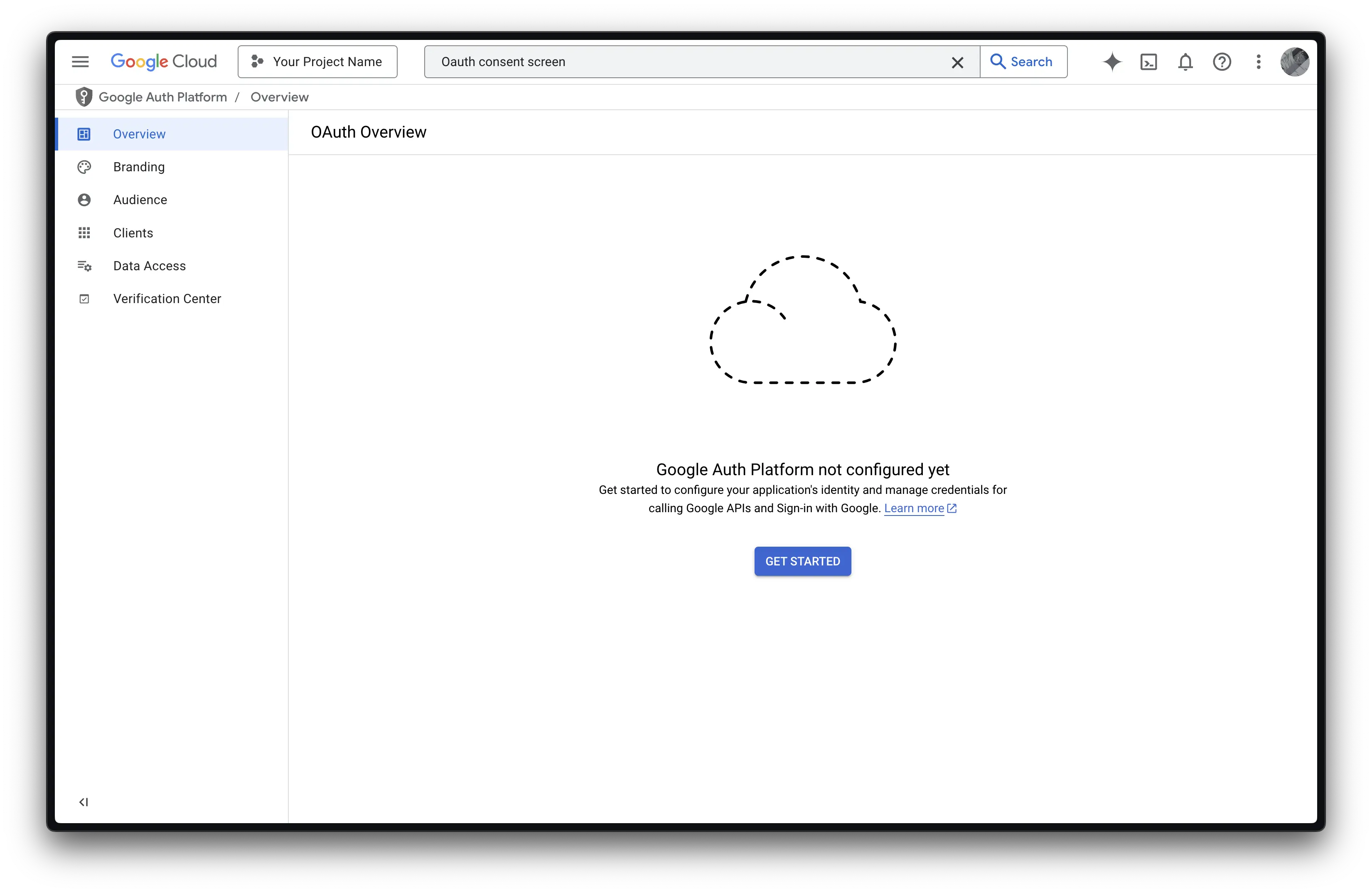Click the project picker dots icon
This screenshot has width=1372, height=893.
[x=257, y=61]
